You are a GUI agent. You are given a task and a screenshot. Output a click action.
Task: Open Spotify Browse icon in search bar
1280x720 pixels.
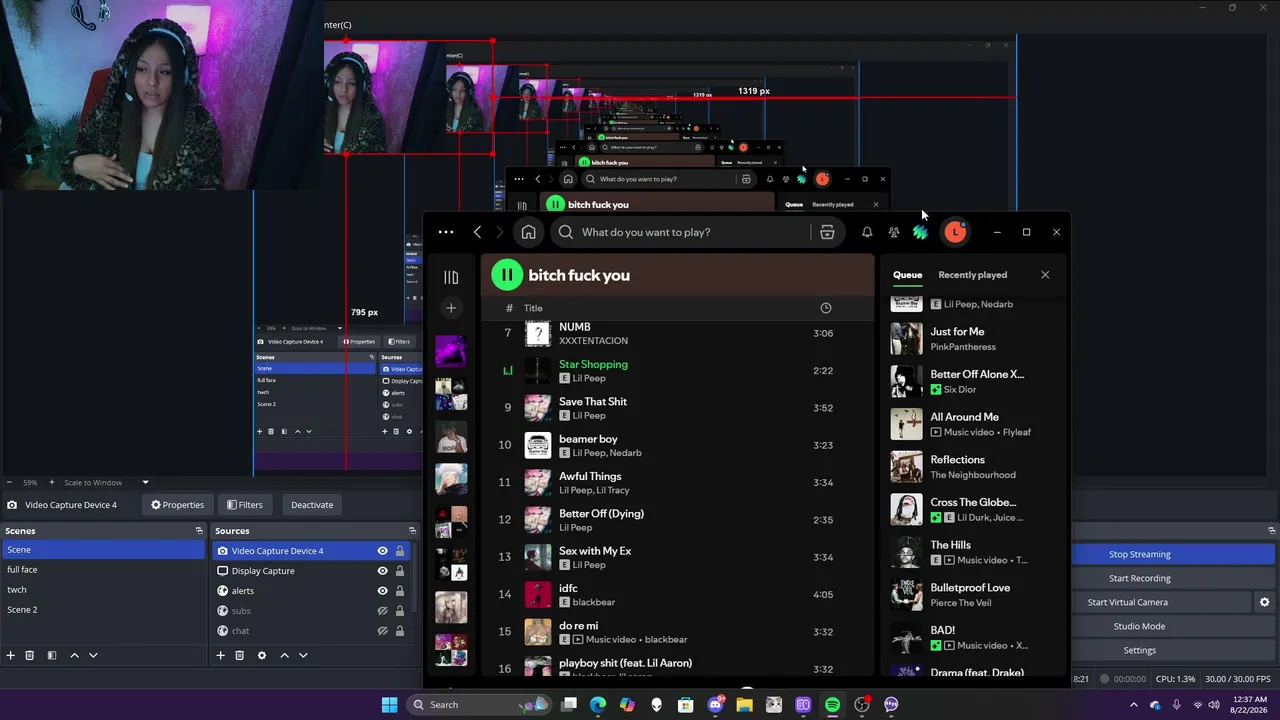click(827, 232)
